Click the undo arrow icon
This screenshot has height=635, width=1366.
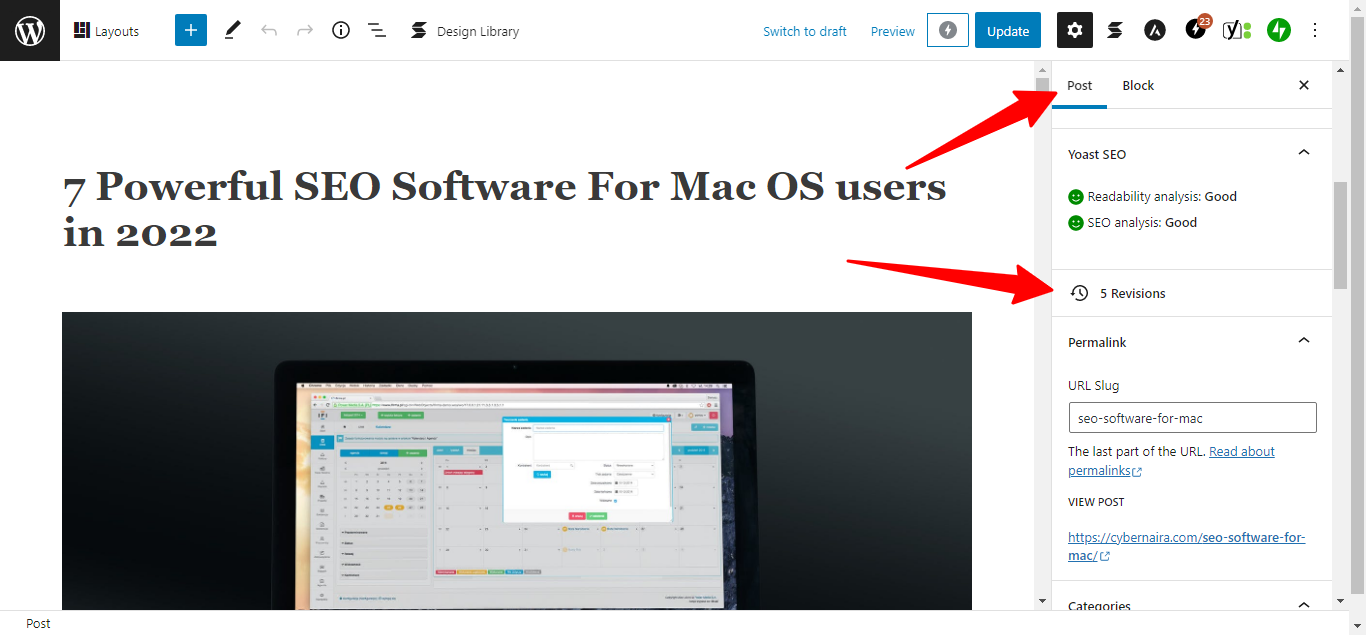click(x=269, y=30)
